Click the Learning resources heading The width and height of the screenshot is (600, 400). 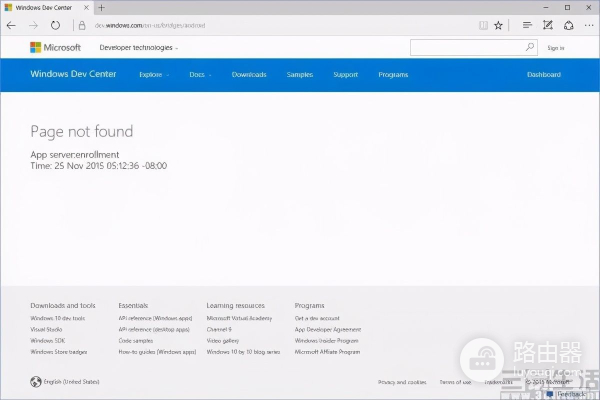[x=236, y=305]
